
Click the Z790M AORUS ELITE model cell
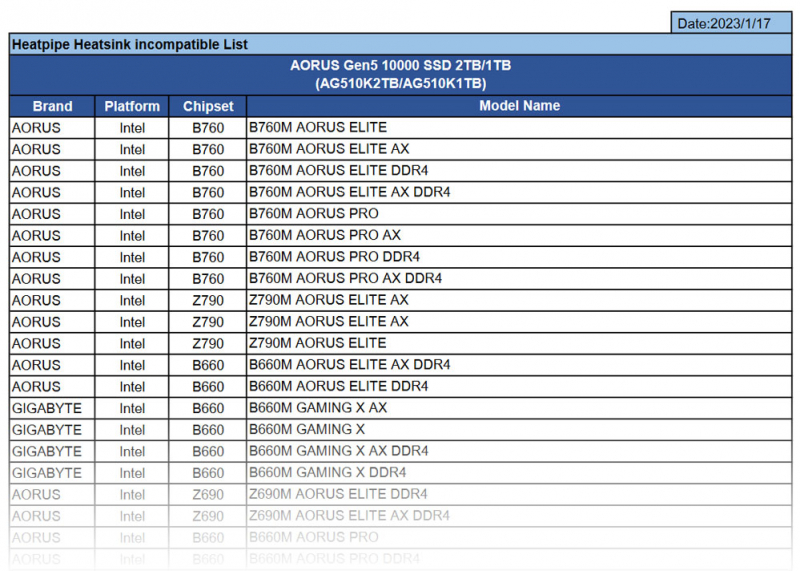(318, 343)
